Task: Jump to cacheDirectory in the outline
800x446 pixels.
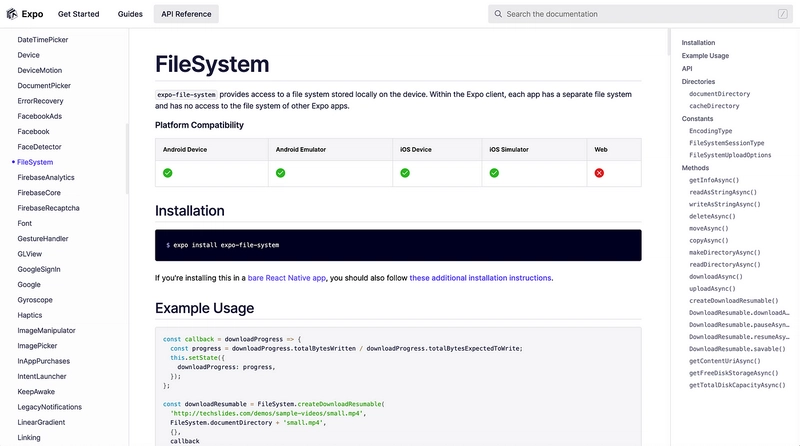Action: coord(714,106)
